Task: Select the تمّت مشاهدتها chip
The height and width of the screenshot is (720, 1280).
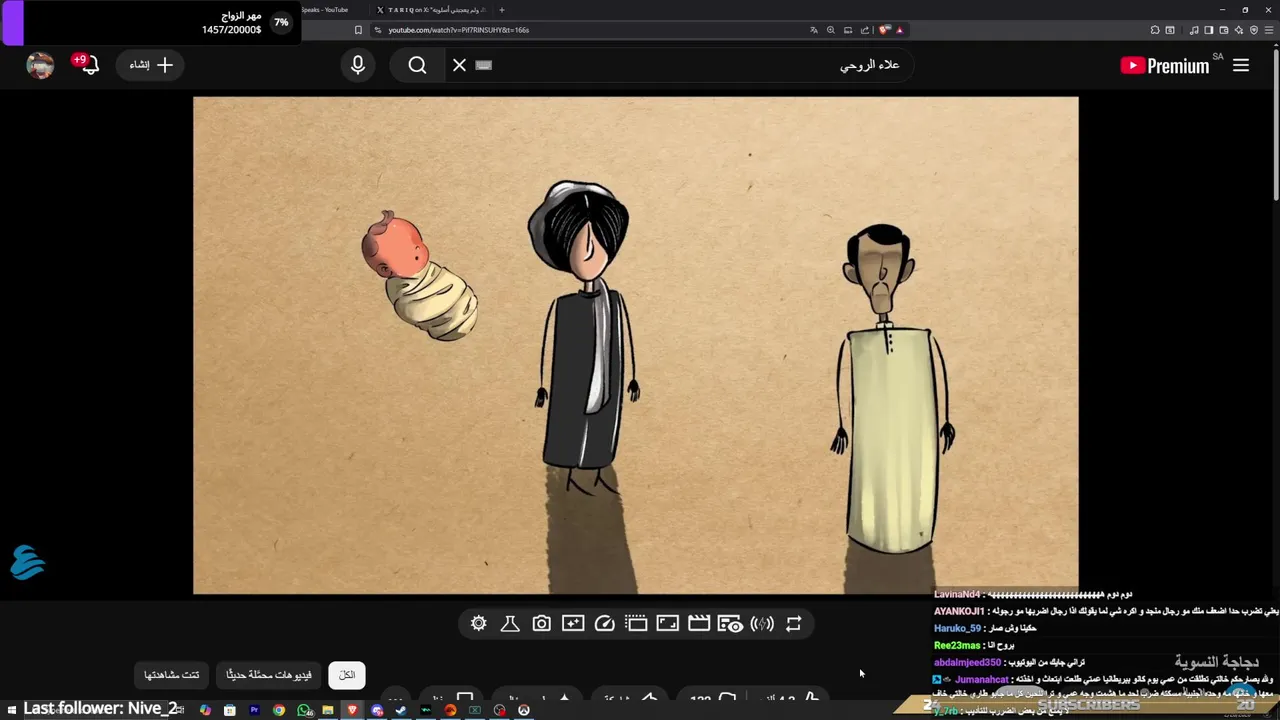Action: (172, 675)
